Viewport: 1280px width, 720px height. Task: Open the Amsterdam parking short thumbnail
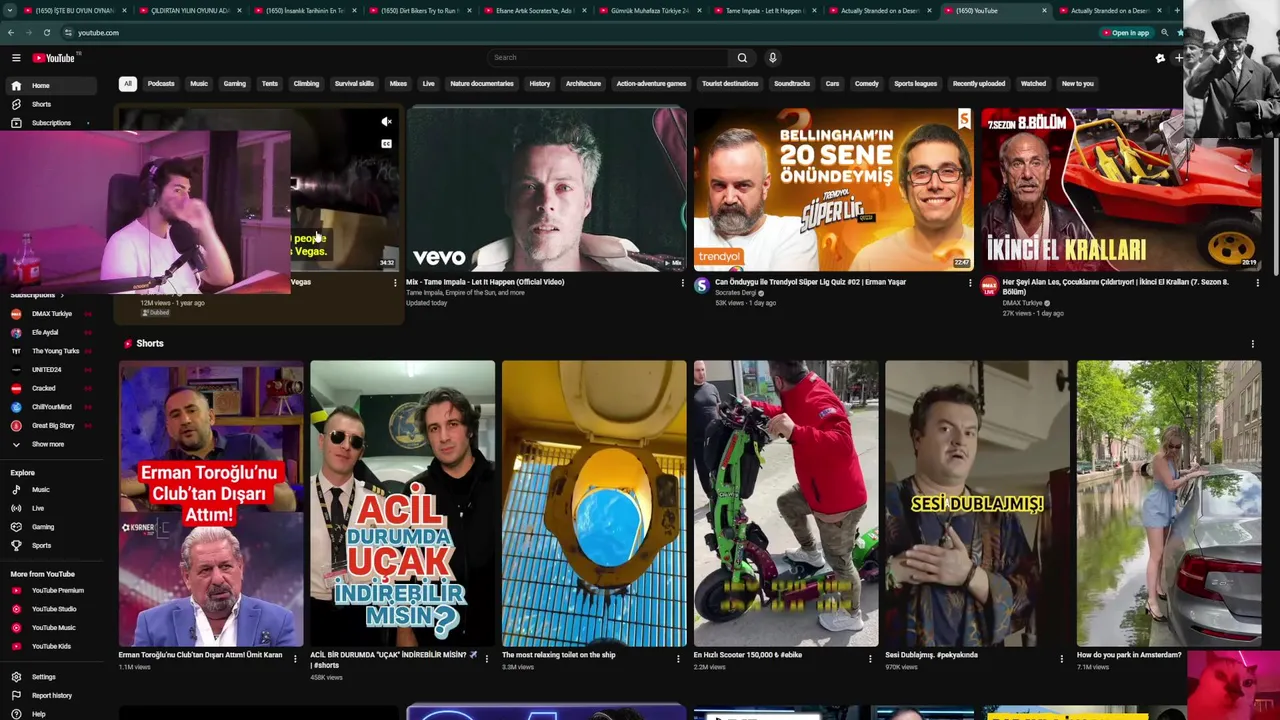(x=1169, y=504)
